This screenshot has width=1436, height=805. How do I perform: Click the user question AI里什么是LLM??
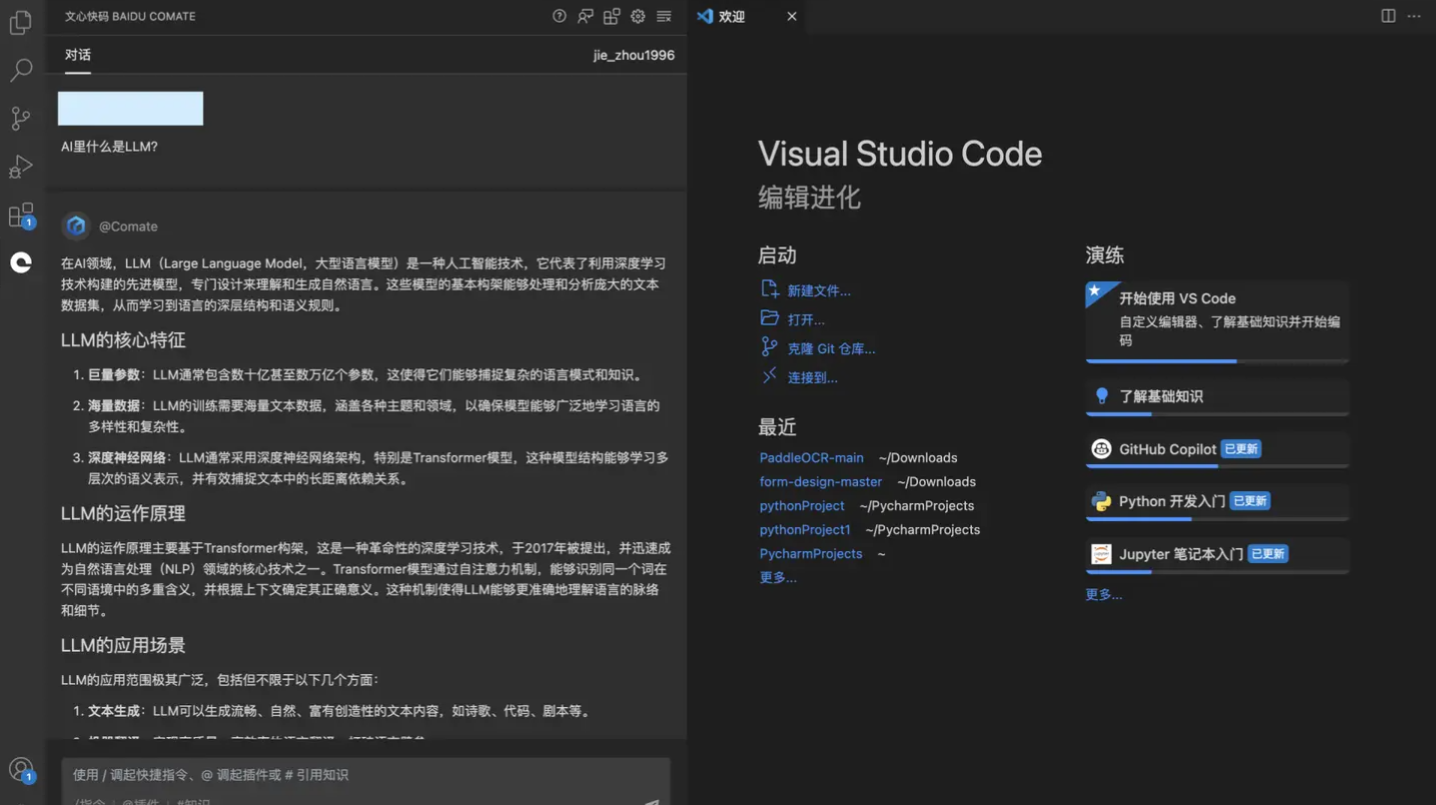coord(109,147)
